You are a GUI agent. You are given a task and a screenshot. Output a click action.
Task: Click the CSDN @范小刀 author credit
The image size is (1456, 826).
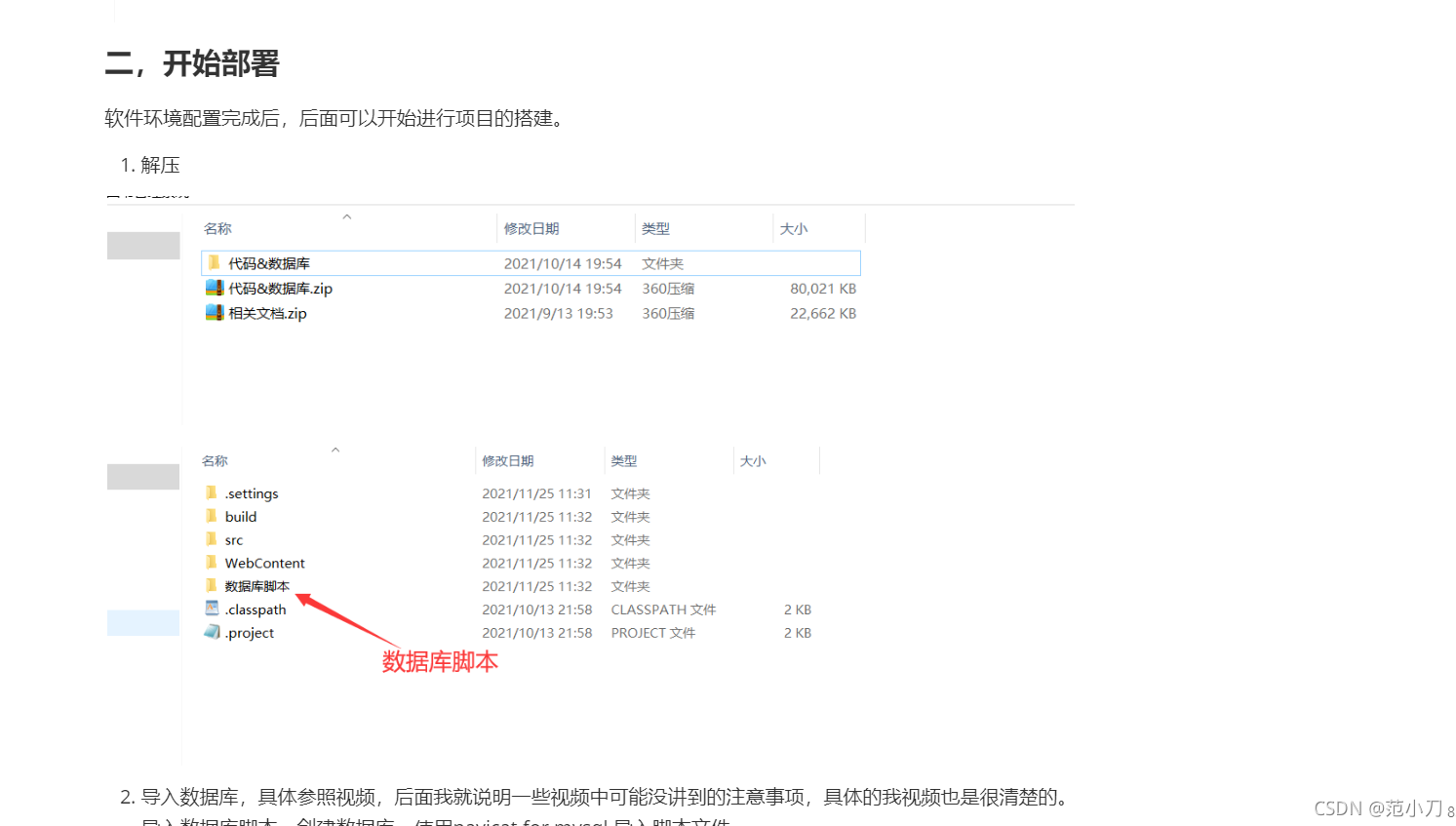(1379, 808)
